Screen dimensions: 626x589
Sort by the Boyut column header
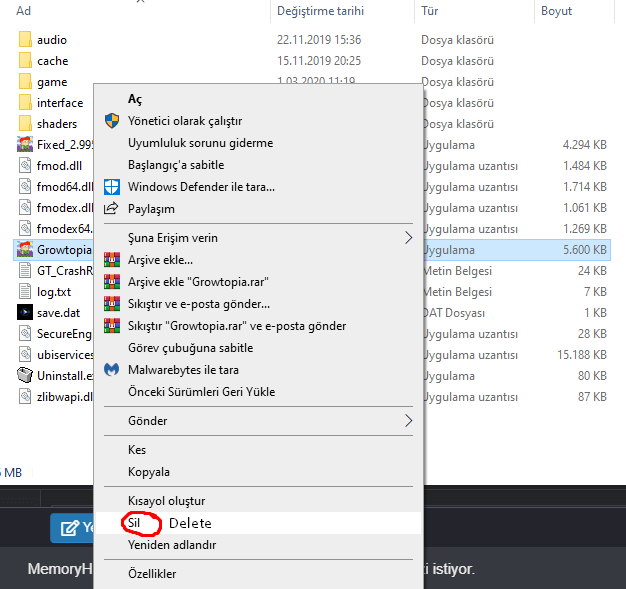pyautogui.click(x=557, y=11)
